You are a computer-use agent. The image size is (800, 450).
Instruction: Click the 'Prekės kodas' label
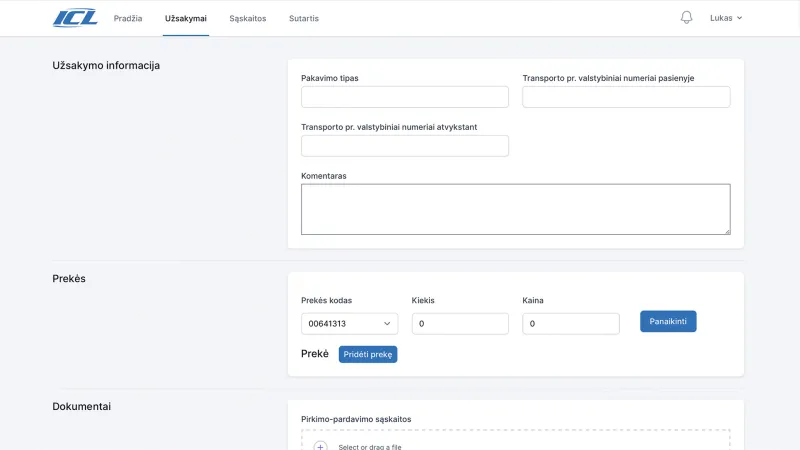click(x=327, y=301)
